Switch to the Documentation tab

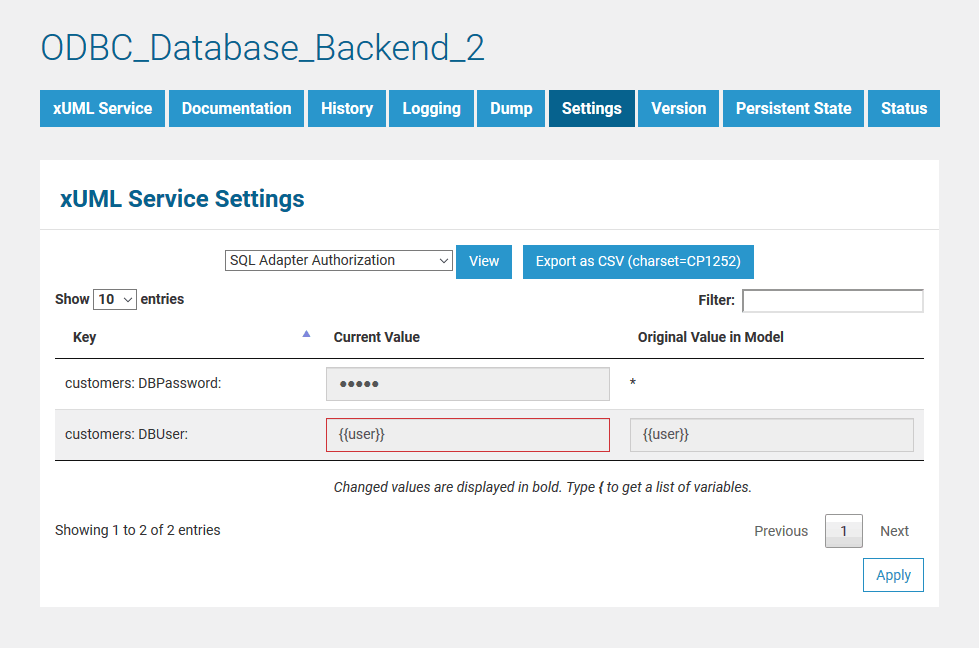tap(236, 108)
